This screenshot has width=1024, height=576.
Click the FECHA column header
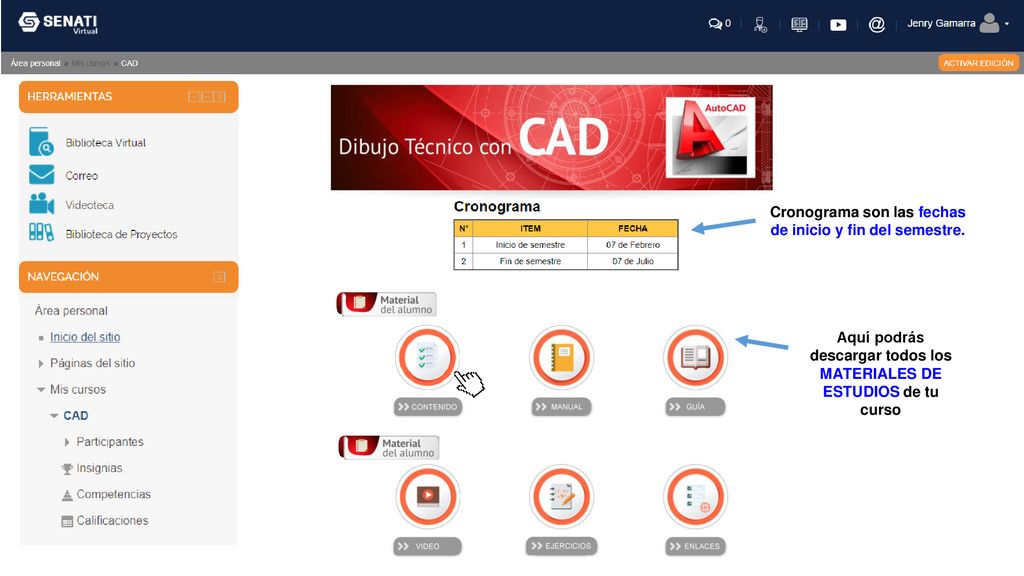632,229
